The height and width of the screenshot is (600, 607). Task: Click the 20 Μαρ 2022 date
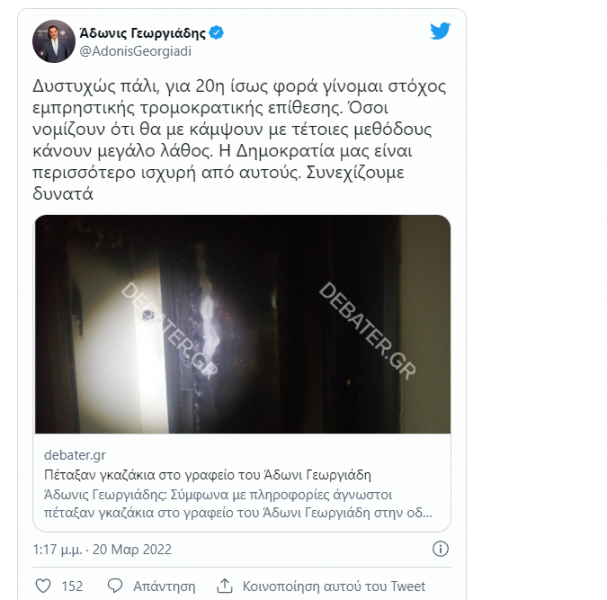tap(132, 549)
